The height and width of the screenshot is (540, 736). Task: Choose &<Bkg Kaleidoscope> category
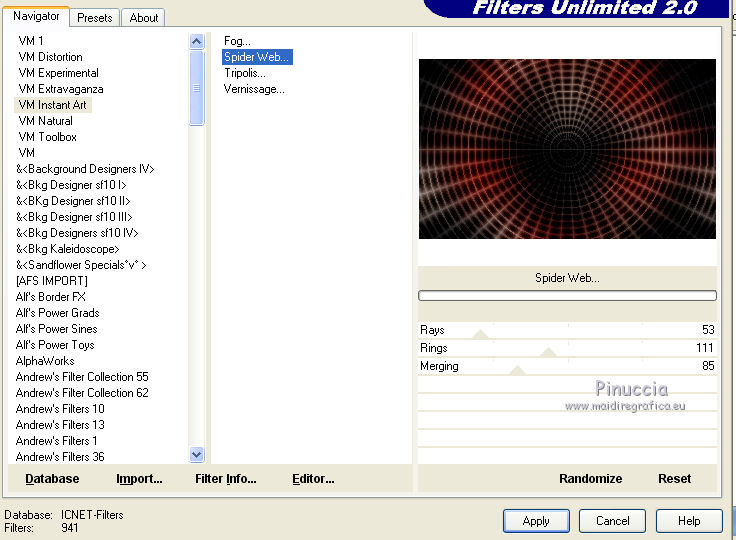(x=68, y=248)
